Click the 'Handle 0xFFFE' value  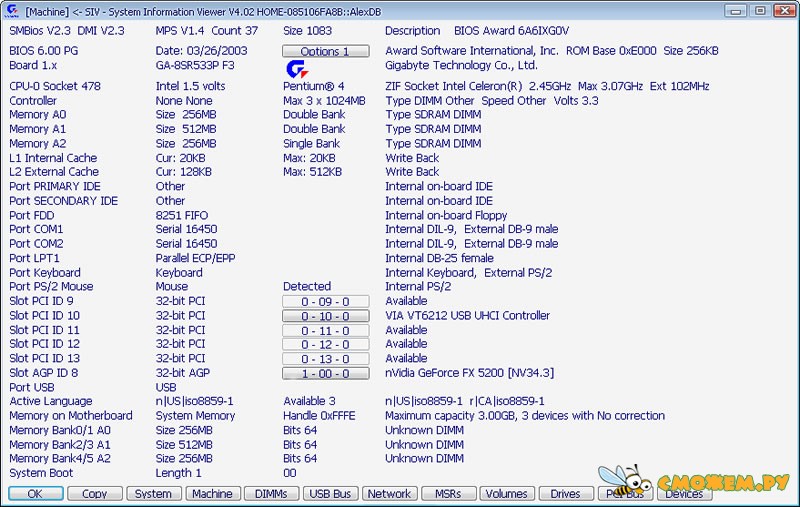(x=319, y=416)
